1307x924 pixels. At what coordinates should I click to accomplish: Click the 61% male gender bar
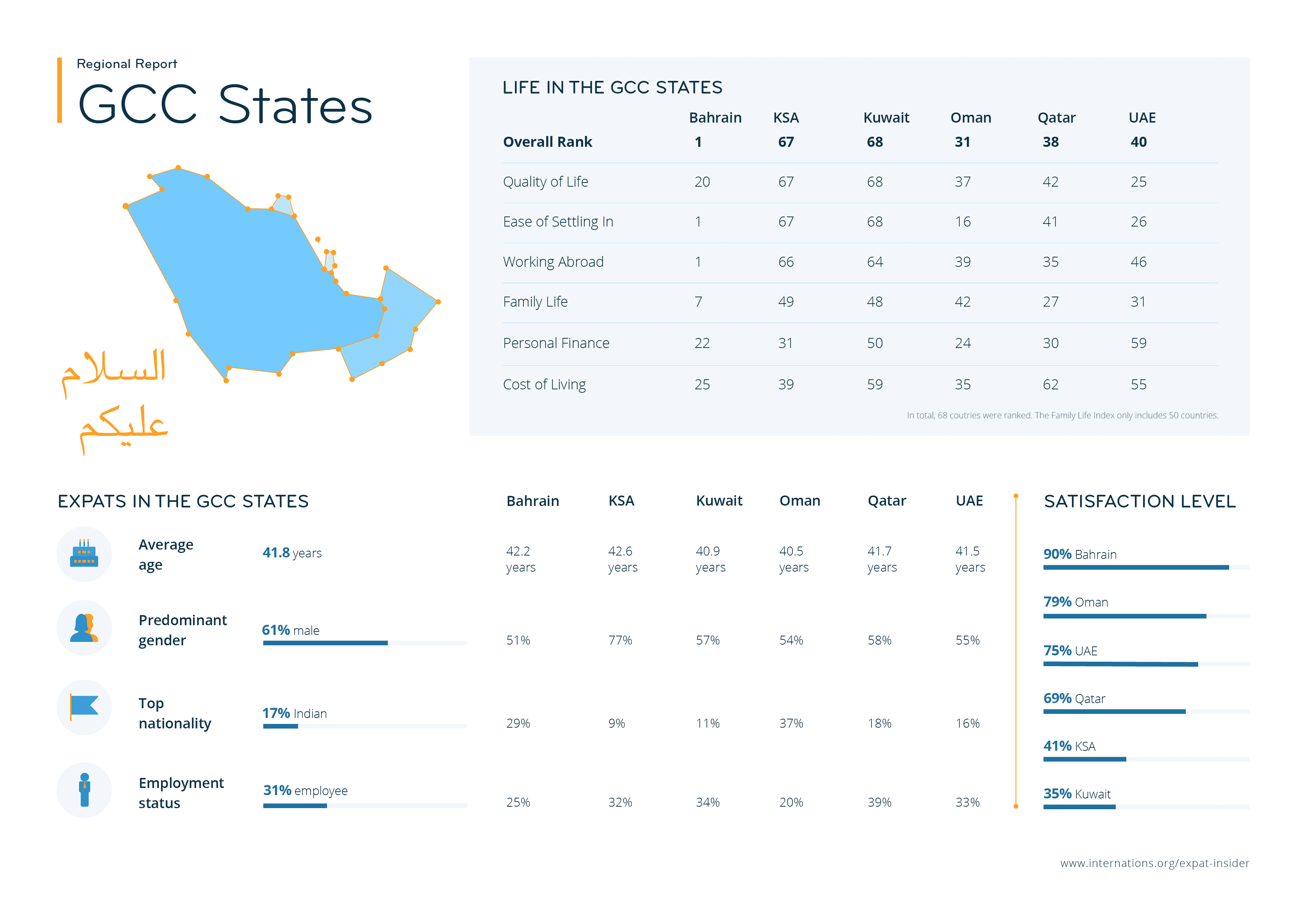[365, 643]
